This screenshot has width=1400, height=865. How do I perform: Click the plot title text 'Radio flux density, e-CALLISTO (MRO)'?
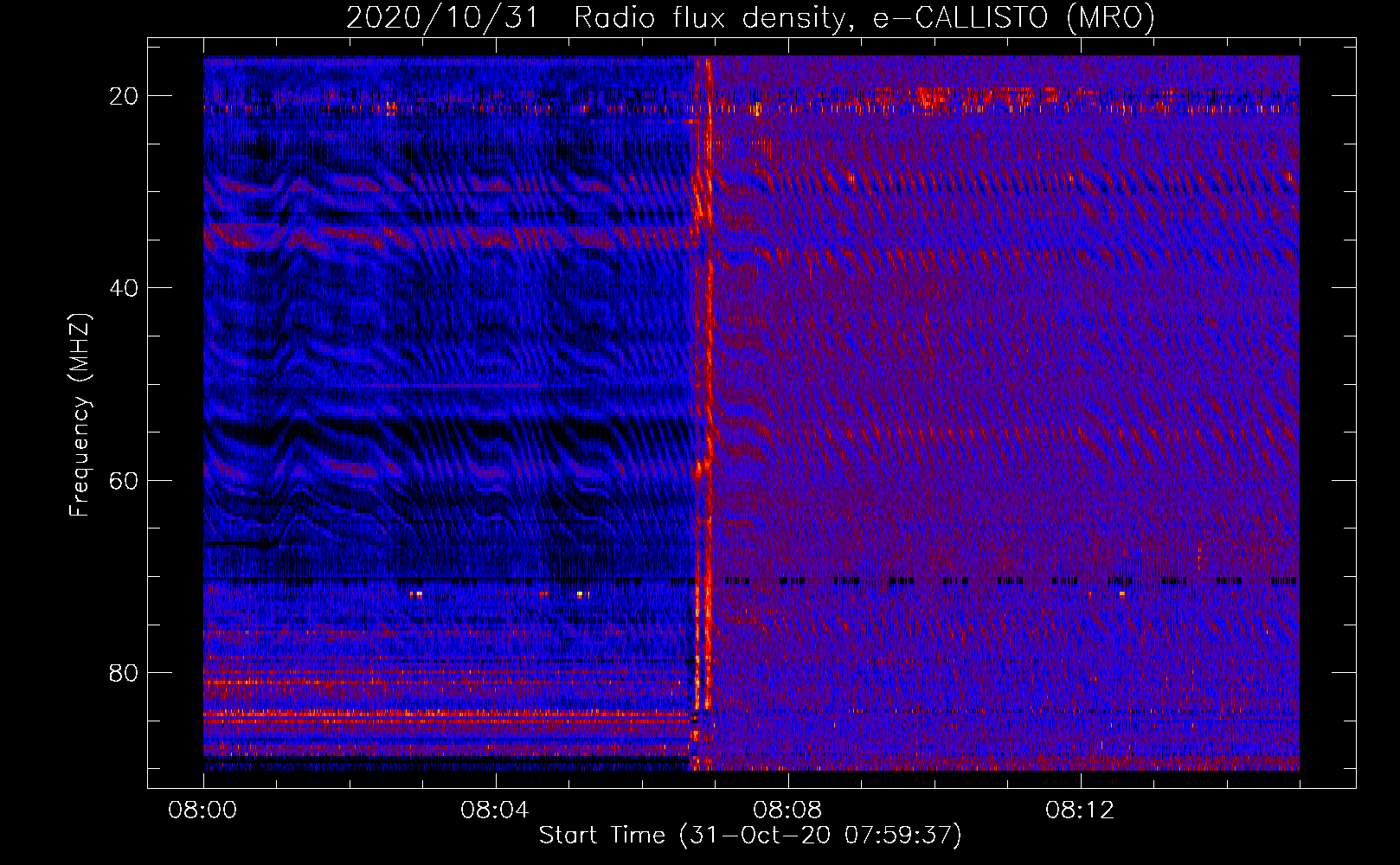[x=864, y=18]
